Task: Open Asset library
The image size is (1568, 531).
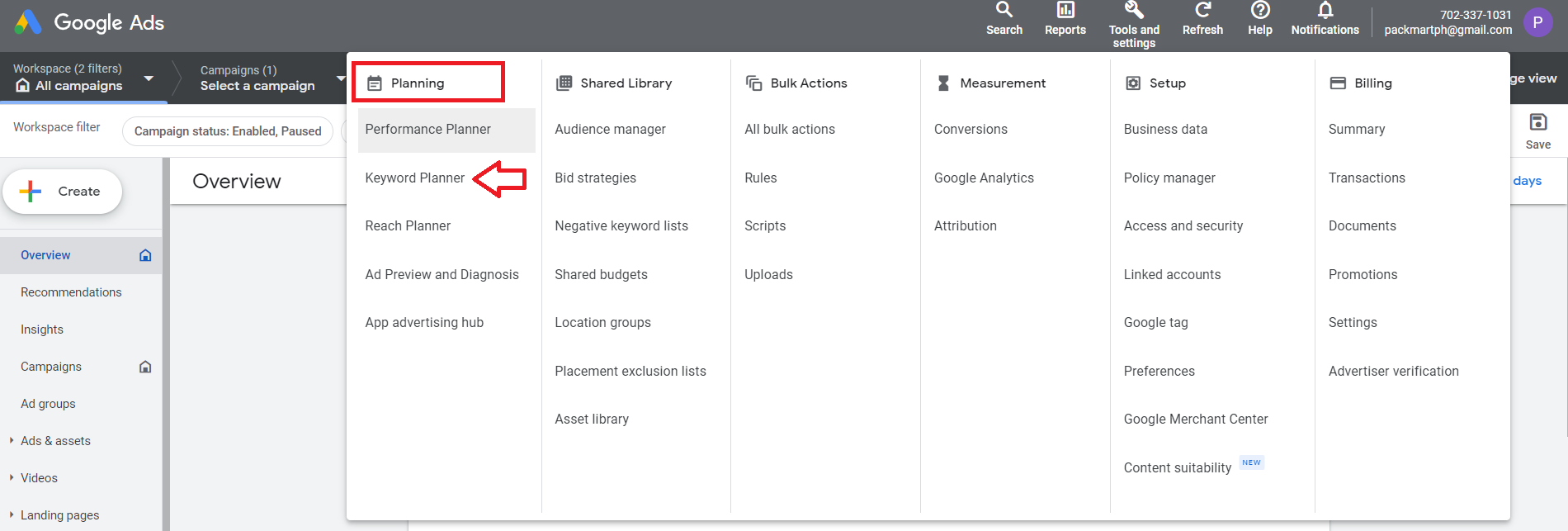Action: [592, 419]
